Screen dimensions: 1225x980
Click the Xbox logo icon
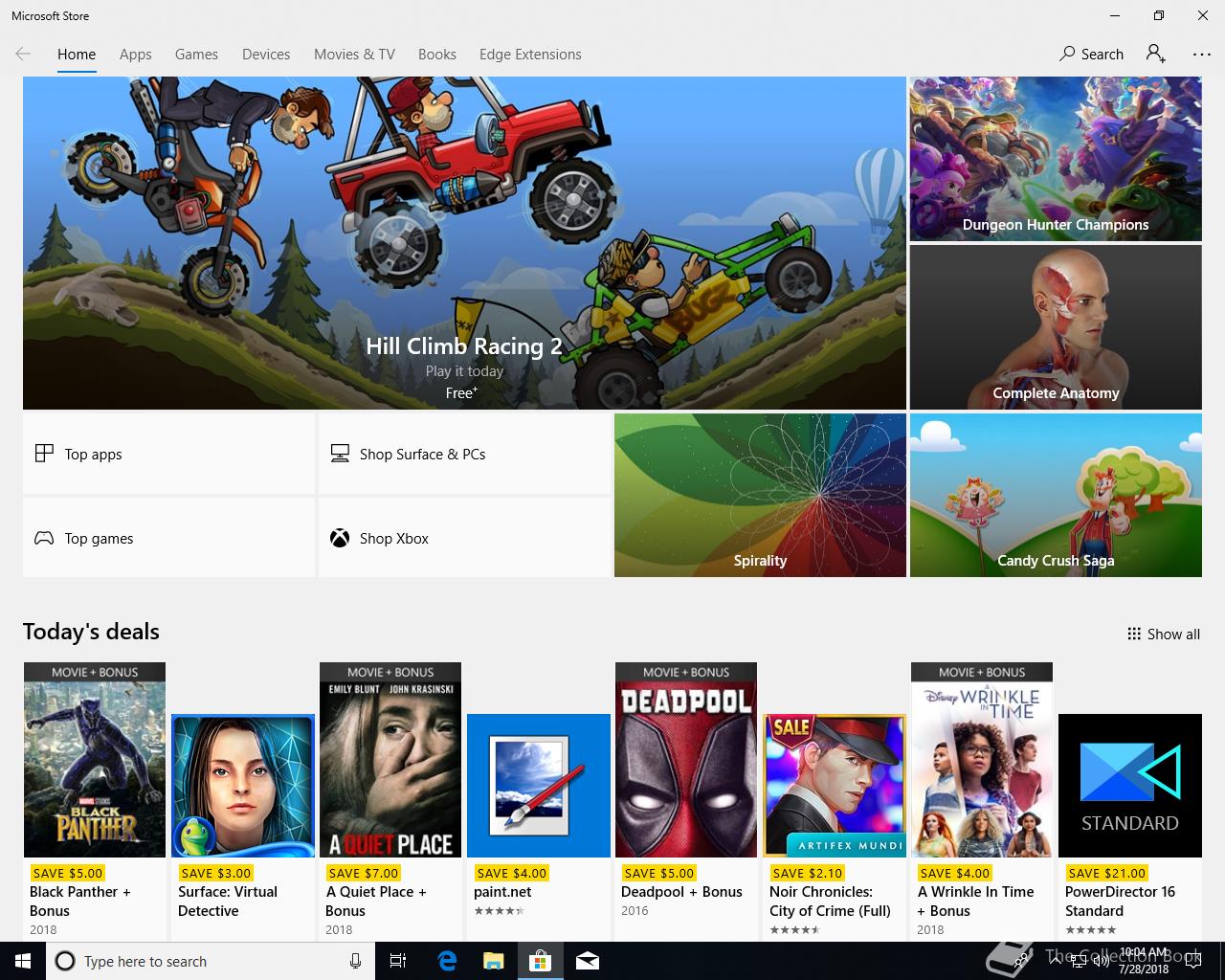340,538
